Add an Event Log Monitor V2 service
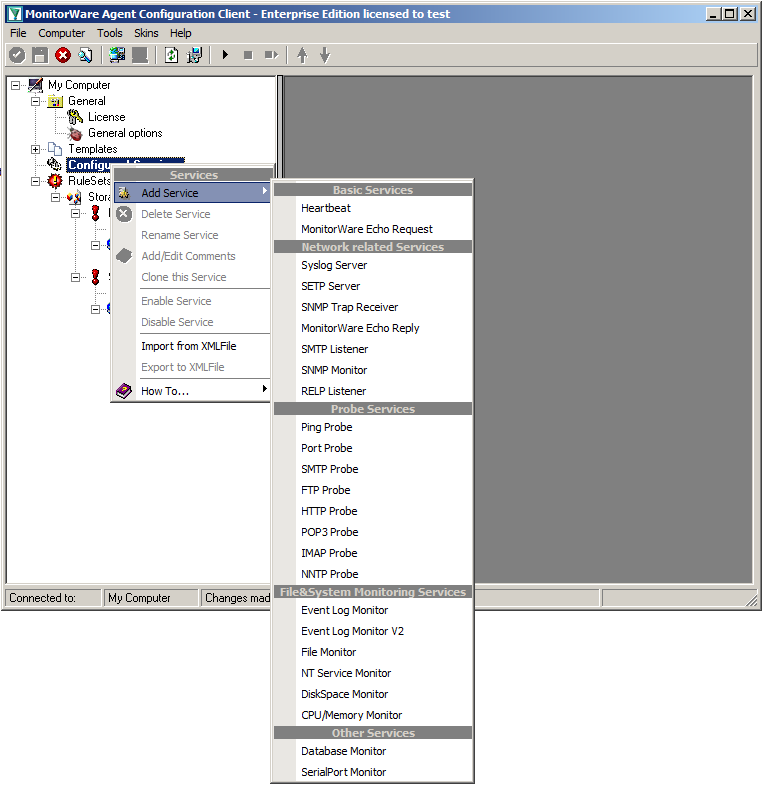Screen dimensions: 763x785 point(352,631)
